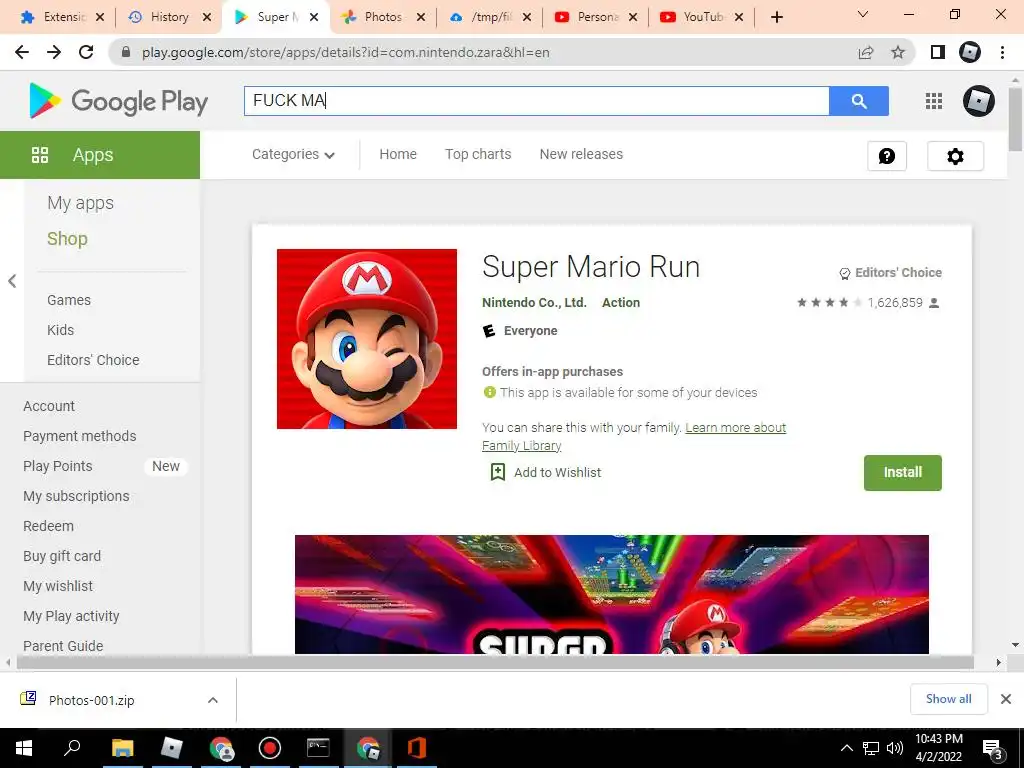Click the Add to Wishlist bookmark icon

(x=498, y=472)
